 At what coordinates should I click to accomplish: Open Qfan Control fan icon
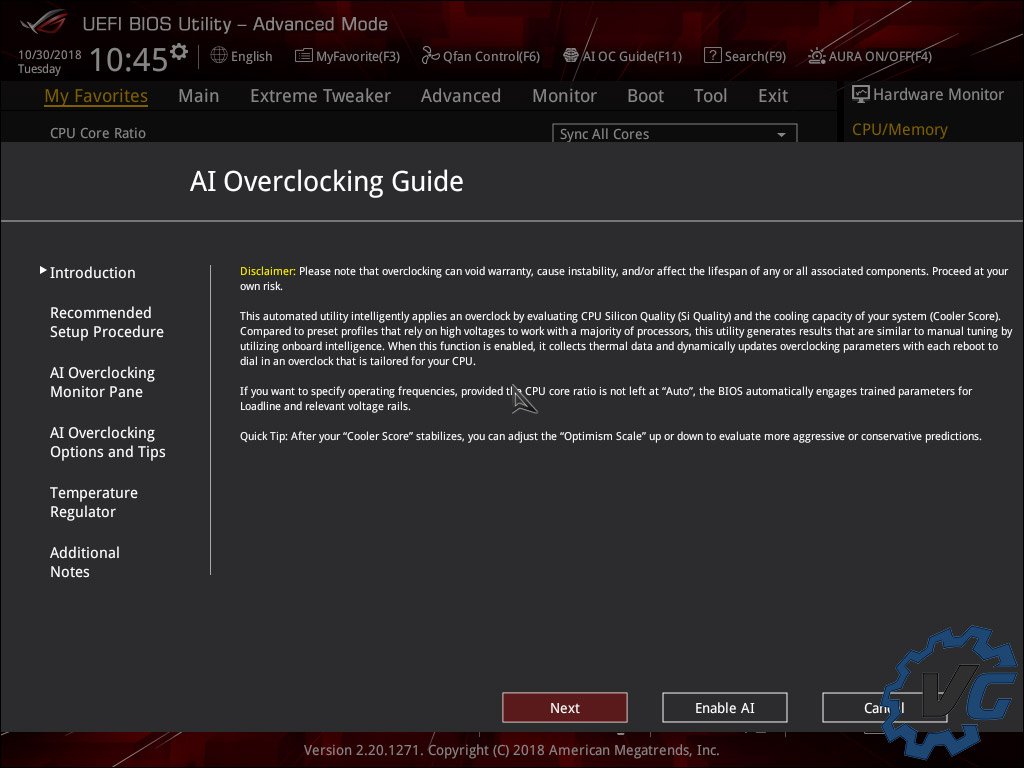(431, 56)
